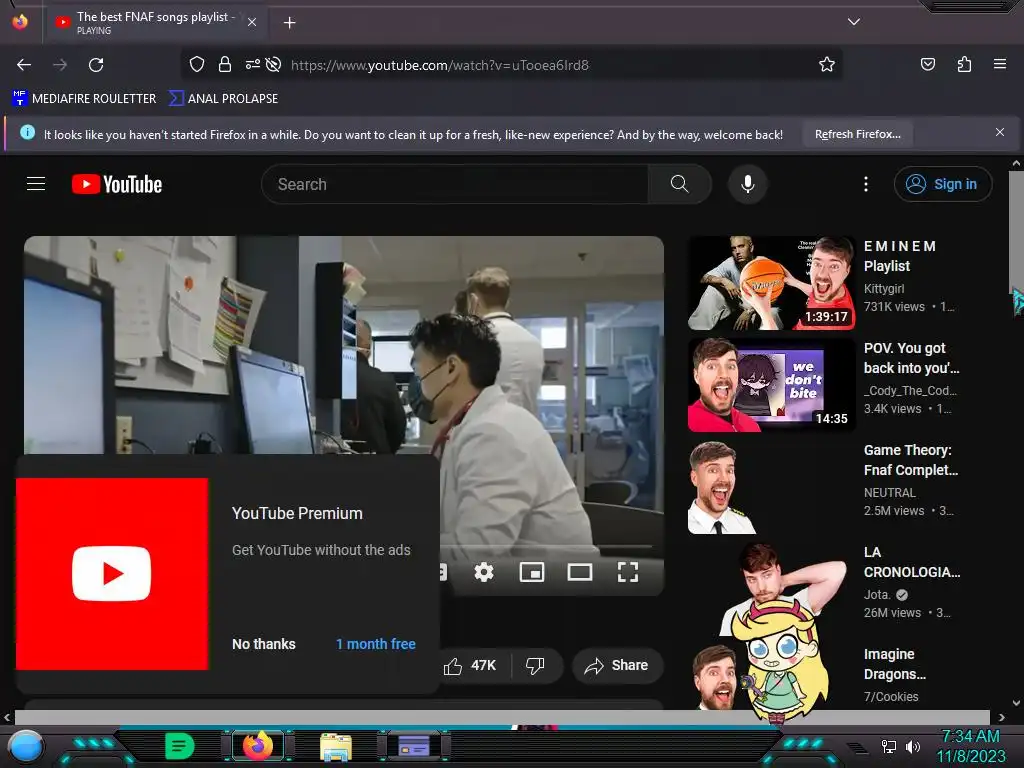Open video player settings gear
The height and width of the screenshot is (768, 1024).
pyautogui.click(x=483, y=572)
